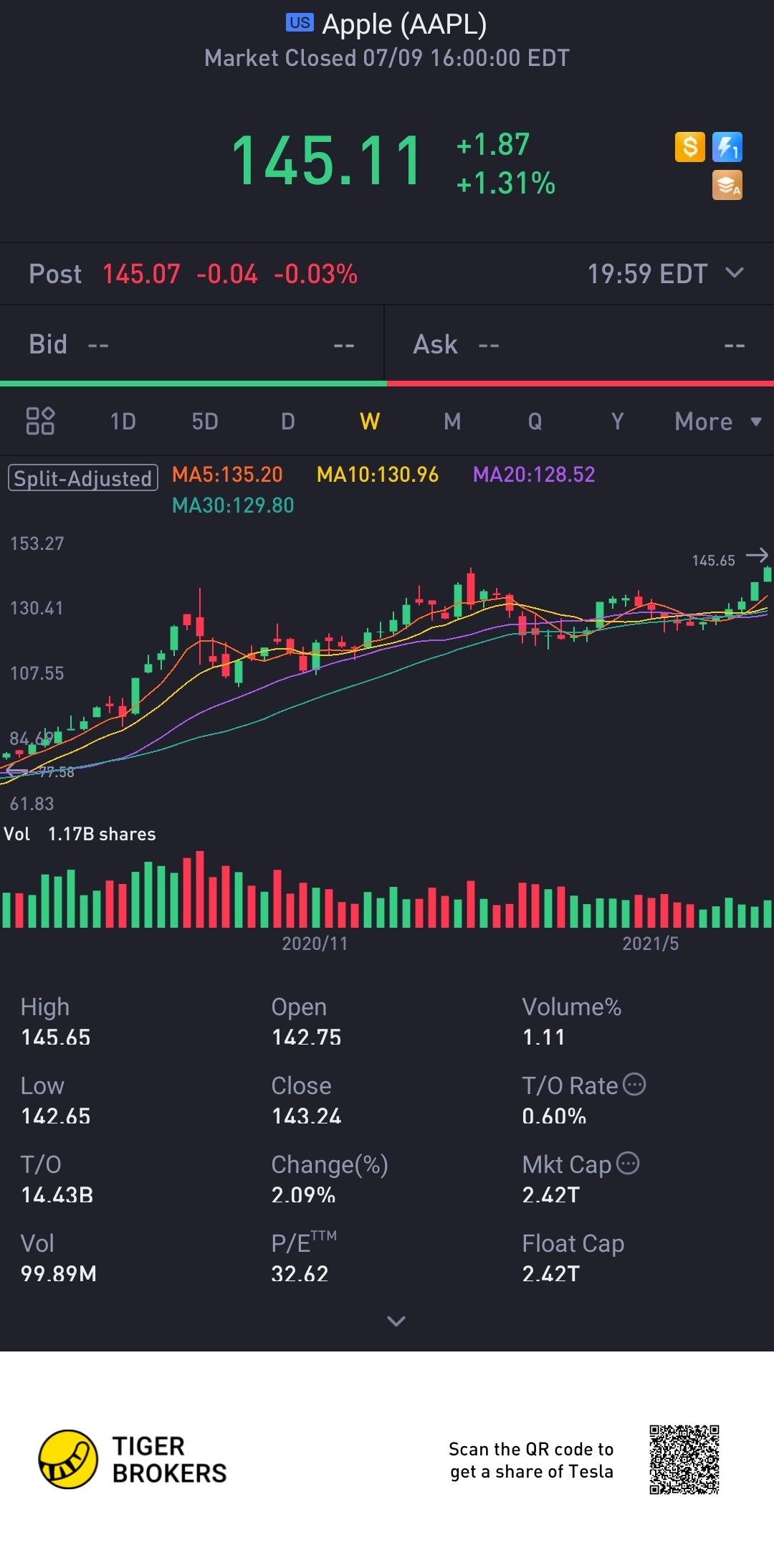
Task: Tap the Change(%) 2.09% value
Action: pyautogui.click(x=303, y=1195)
